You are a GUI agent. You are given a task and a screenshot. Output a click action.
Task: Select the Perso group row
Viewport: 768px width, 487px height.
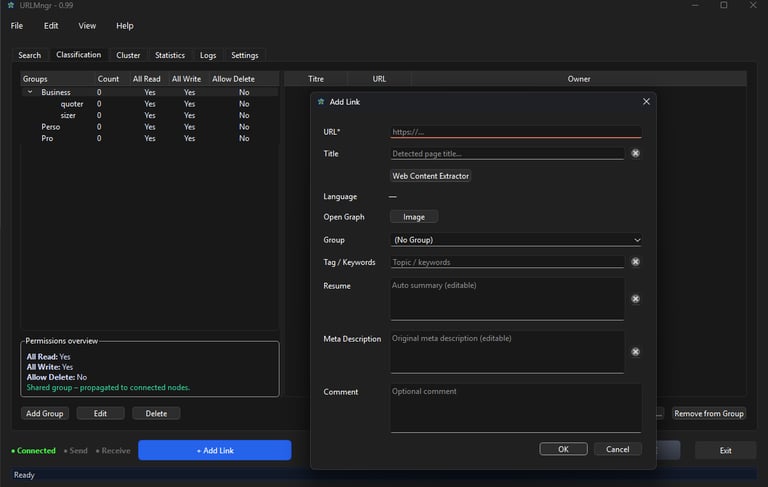click(50, 127)
